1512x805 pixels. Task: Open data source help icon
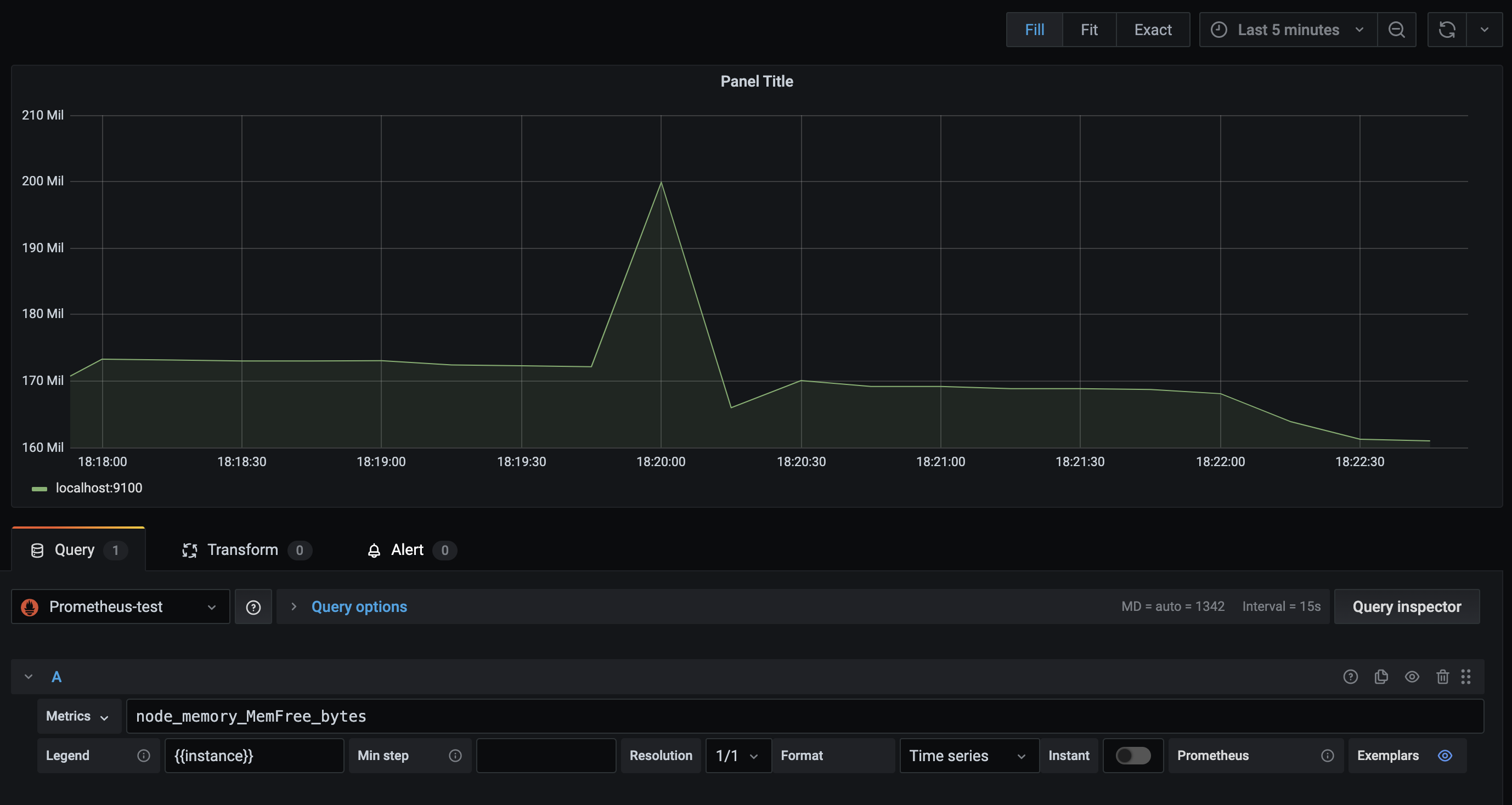253,607
